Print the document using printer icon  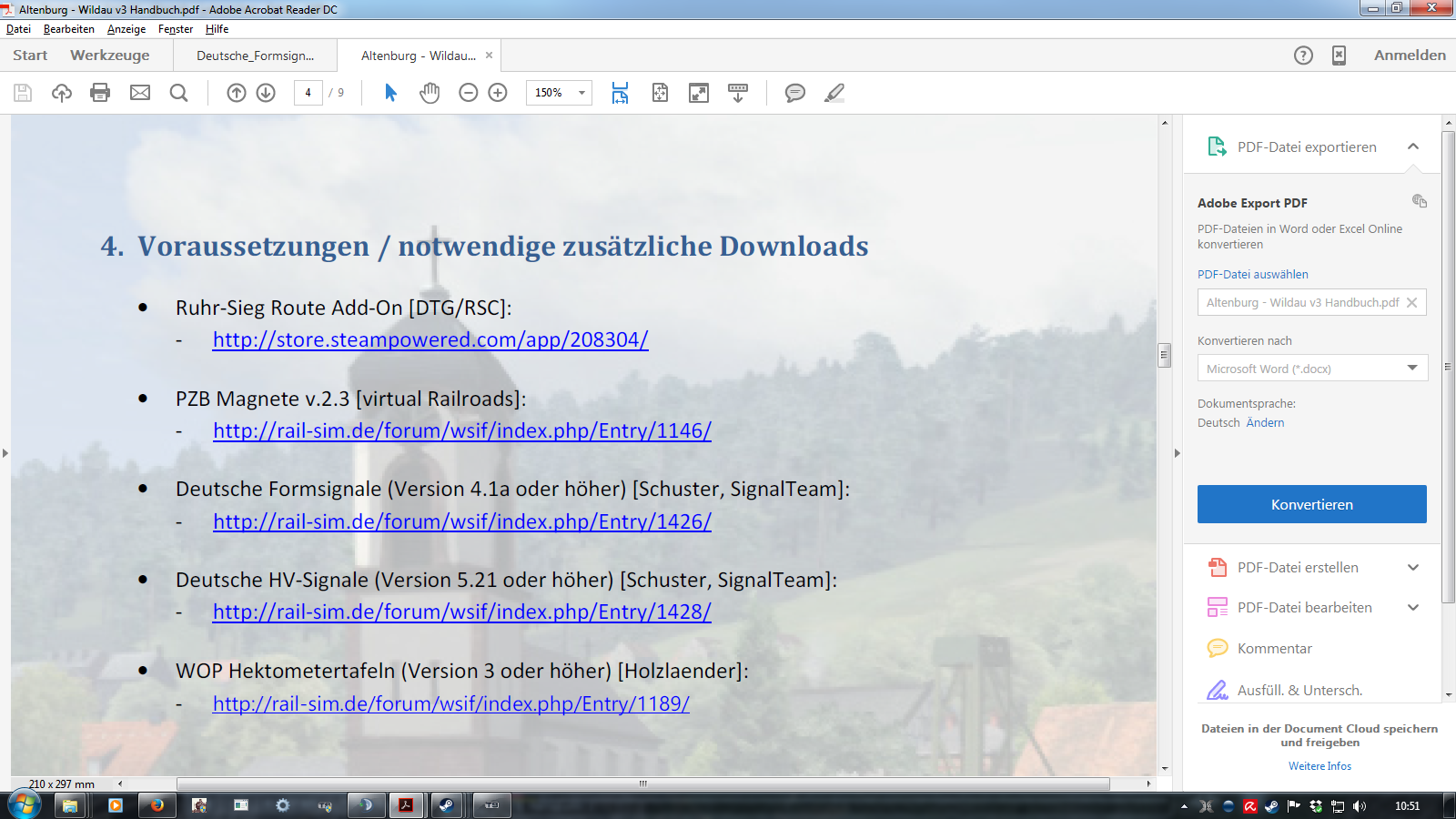coord(100,93)
